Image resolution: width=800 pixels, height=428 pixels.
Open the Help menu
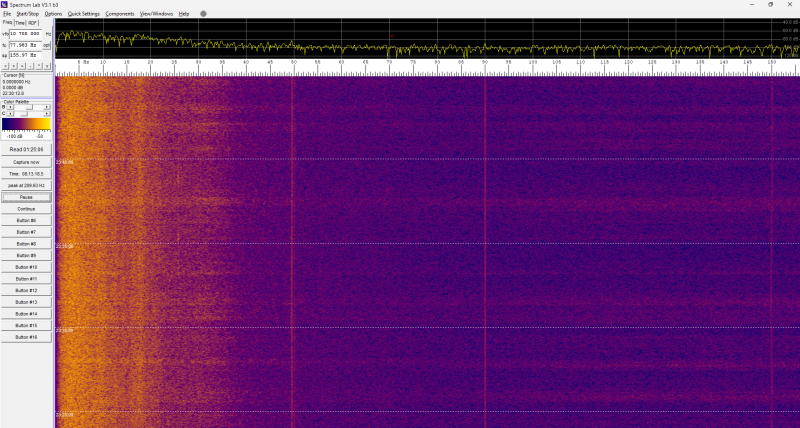tap(184, 14)
